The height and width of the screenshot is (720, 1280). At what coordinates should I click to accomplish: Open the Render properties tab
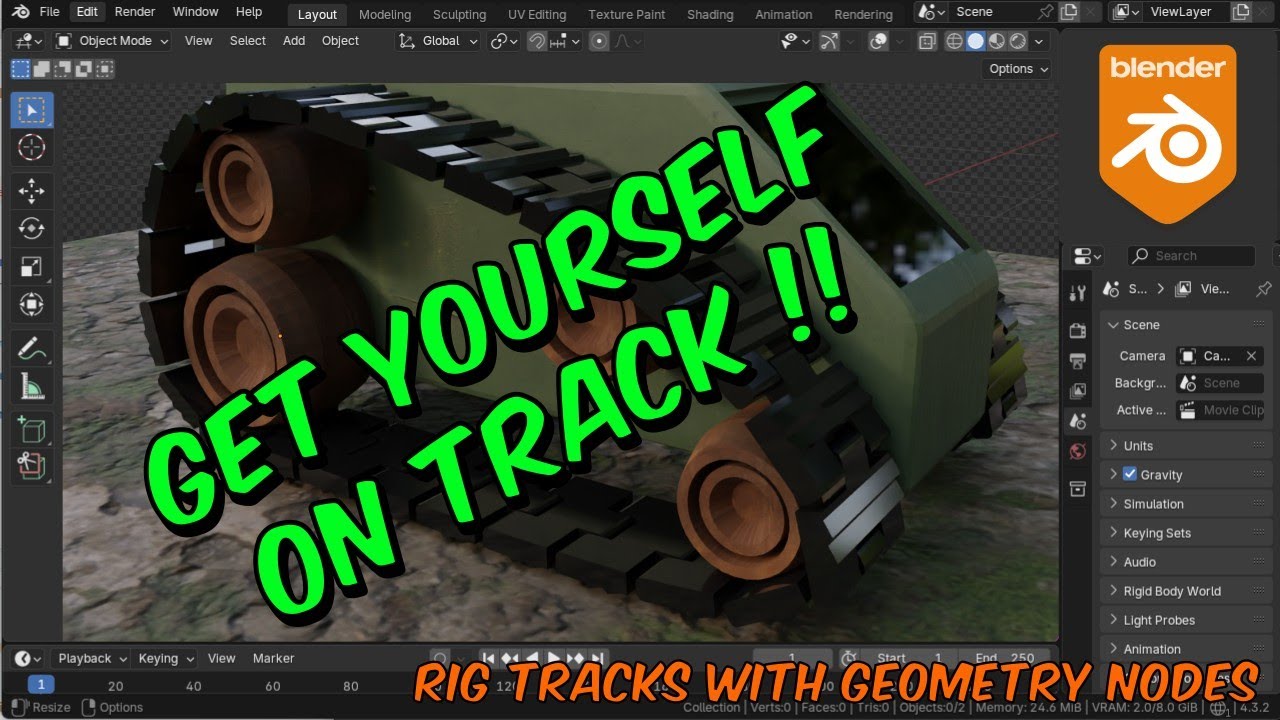point(1077,330)
